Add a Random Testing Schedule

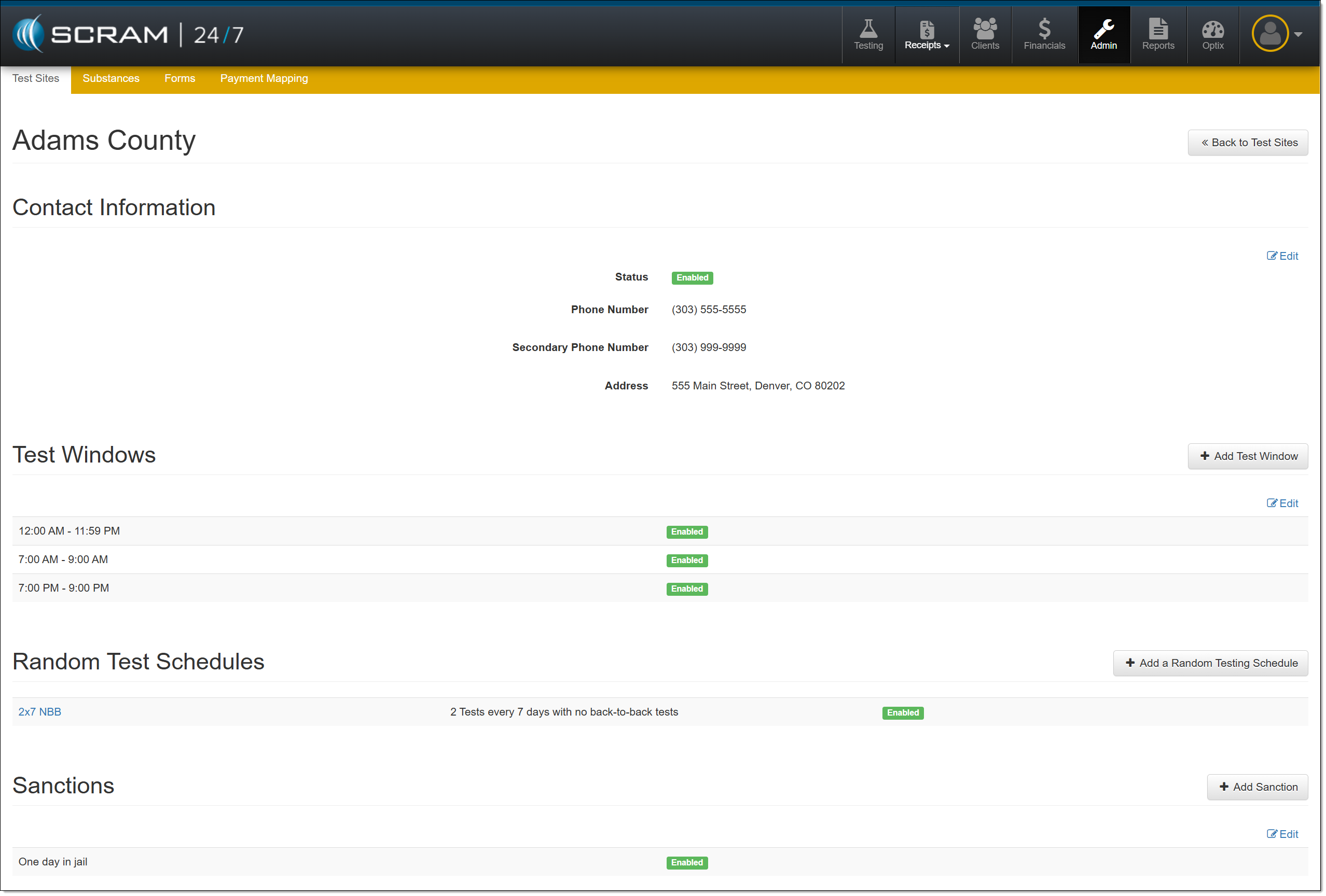[x=1210, y=663]
